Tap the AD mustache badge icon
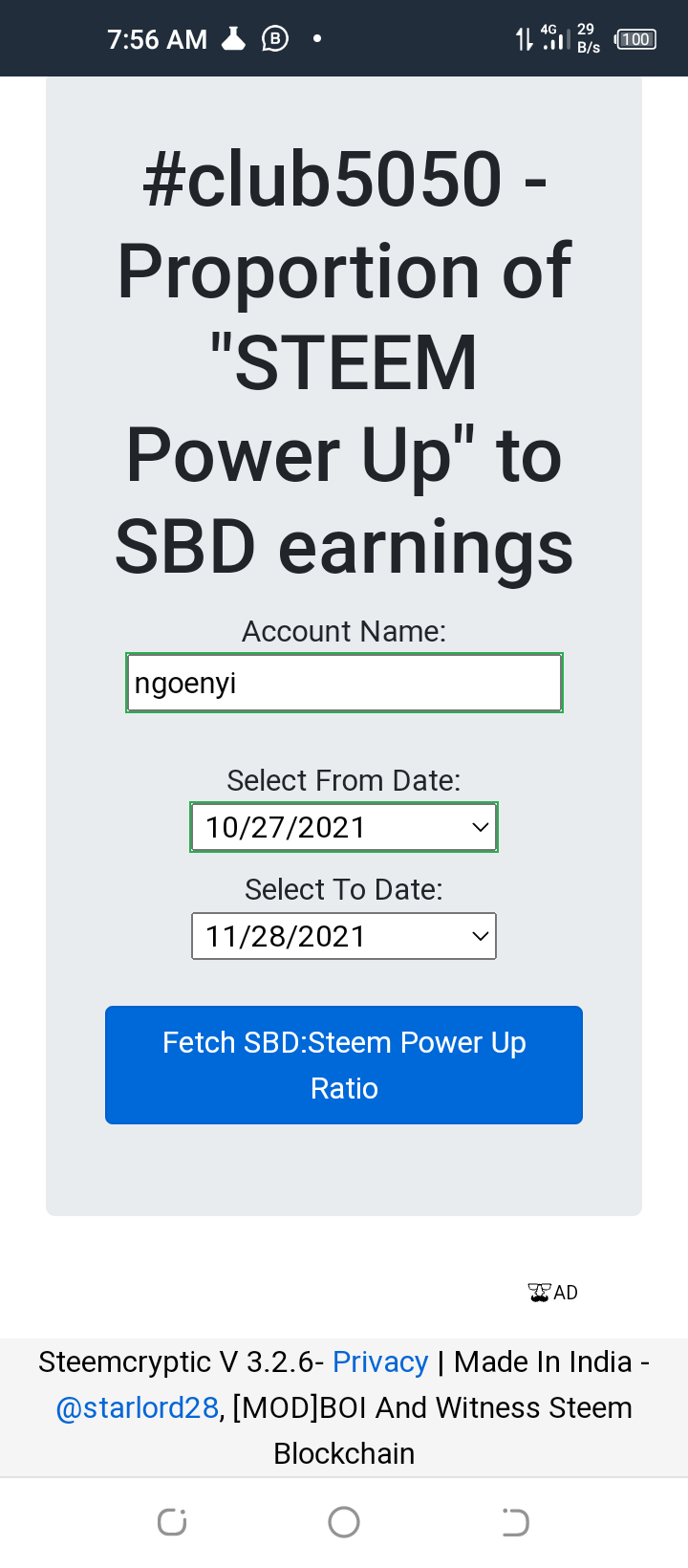 click(552, 1293)
